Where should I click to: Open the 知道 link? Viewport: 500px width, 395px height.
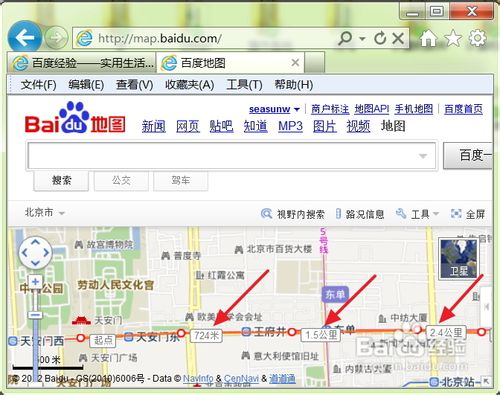point(255,127)
